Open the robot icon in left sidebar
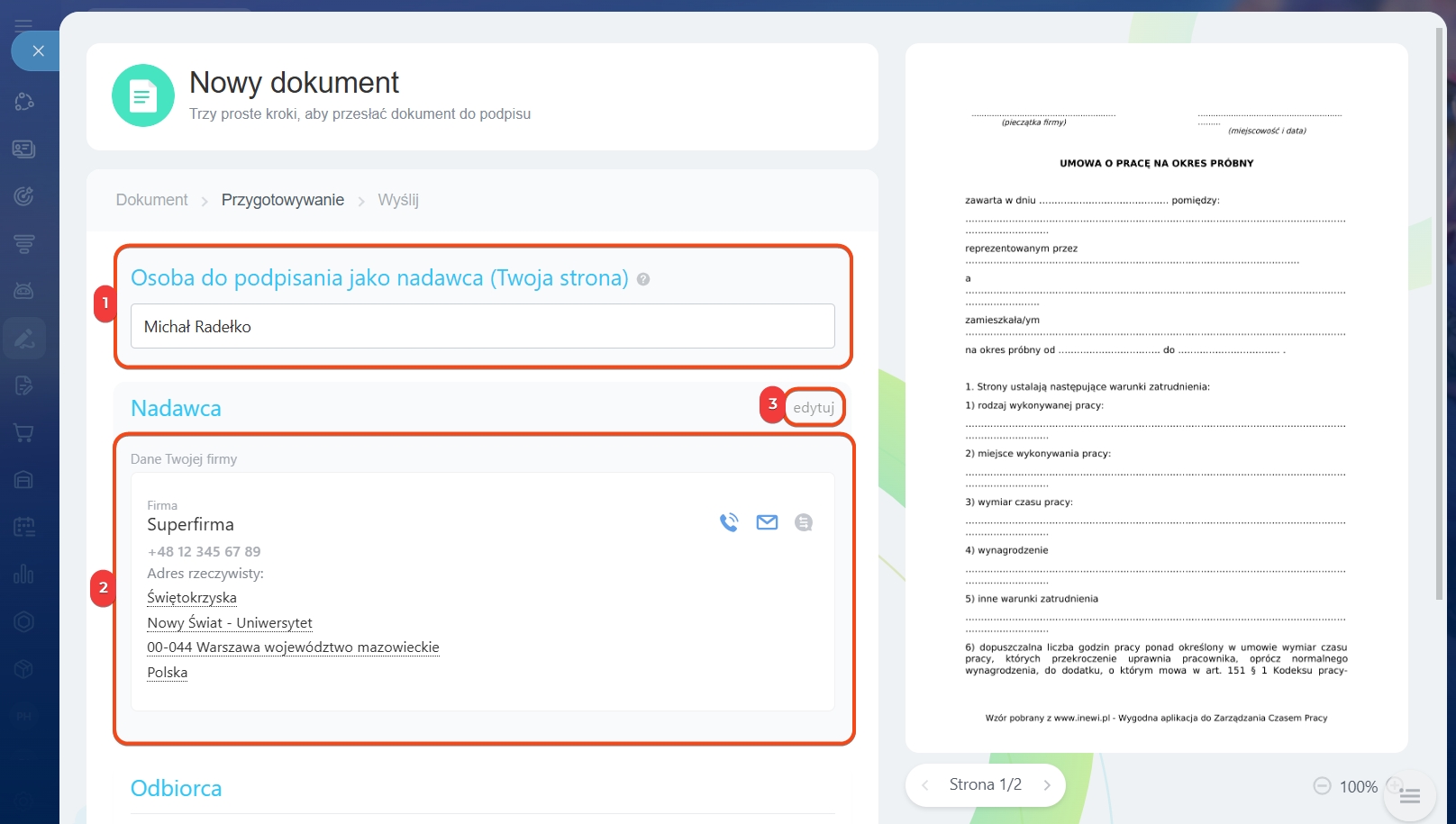Viewport: 1456px width, 824px height. pyautogui.click(x=24, y=291)
